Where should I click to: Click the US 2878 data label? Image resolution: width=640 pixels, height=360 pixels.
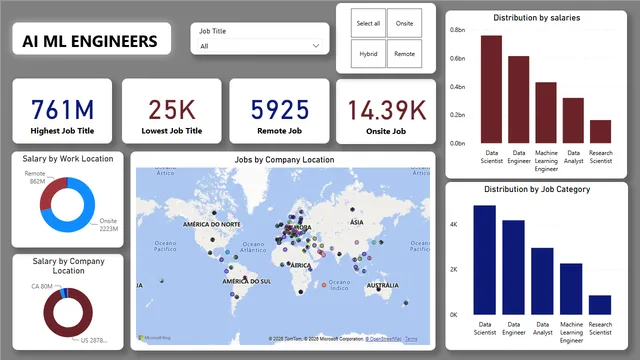[94, 340]
